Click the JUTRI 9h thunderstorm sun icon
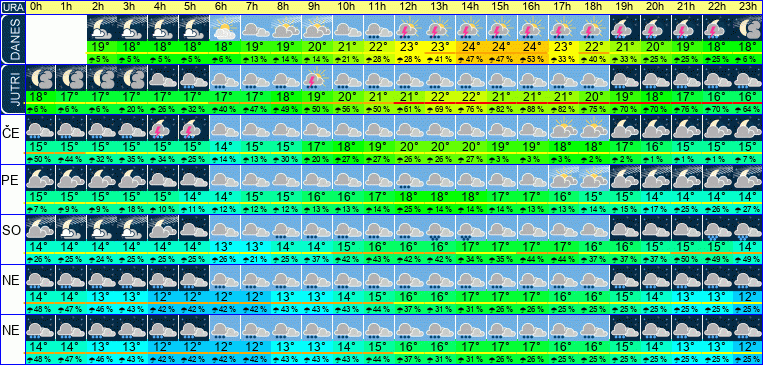Image resolution: width=763 pixels, height=365 pixels. coord(318,78)
